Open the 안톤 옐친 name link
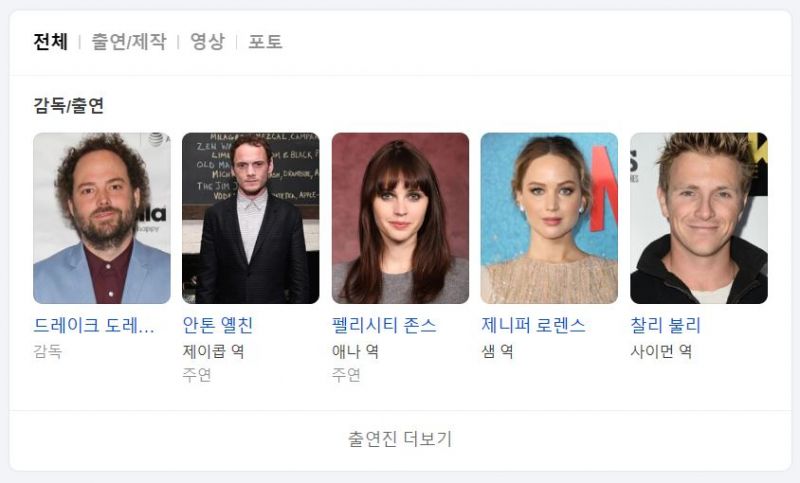Image resolution: width=800 pixels, height=483 pixels. tap(218, 325)
